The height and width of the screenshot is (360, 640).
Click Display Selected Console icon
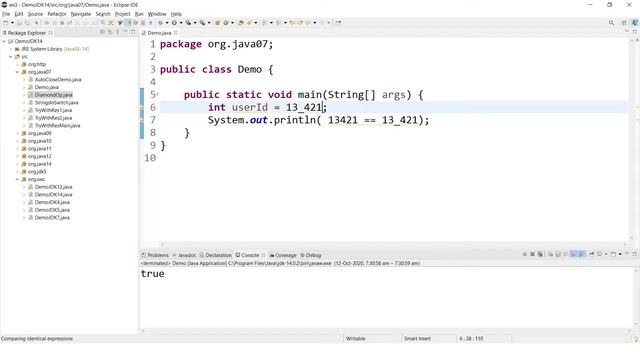pos(600,254)
